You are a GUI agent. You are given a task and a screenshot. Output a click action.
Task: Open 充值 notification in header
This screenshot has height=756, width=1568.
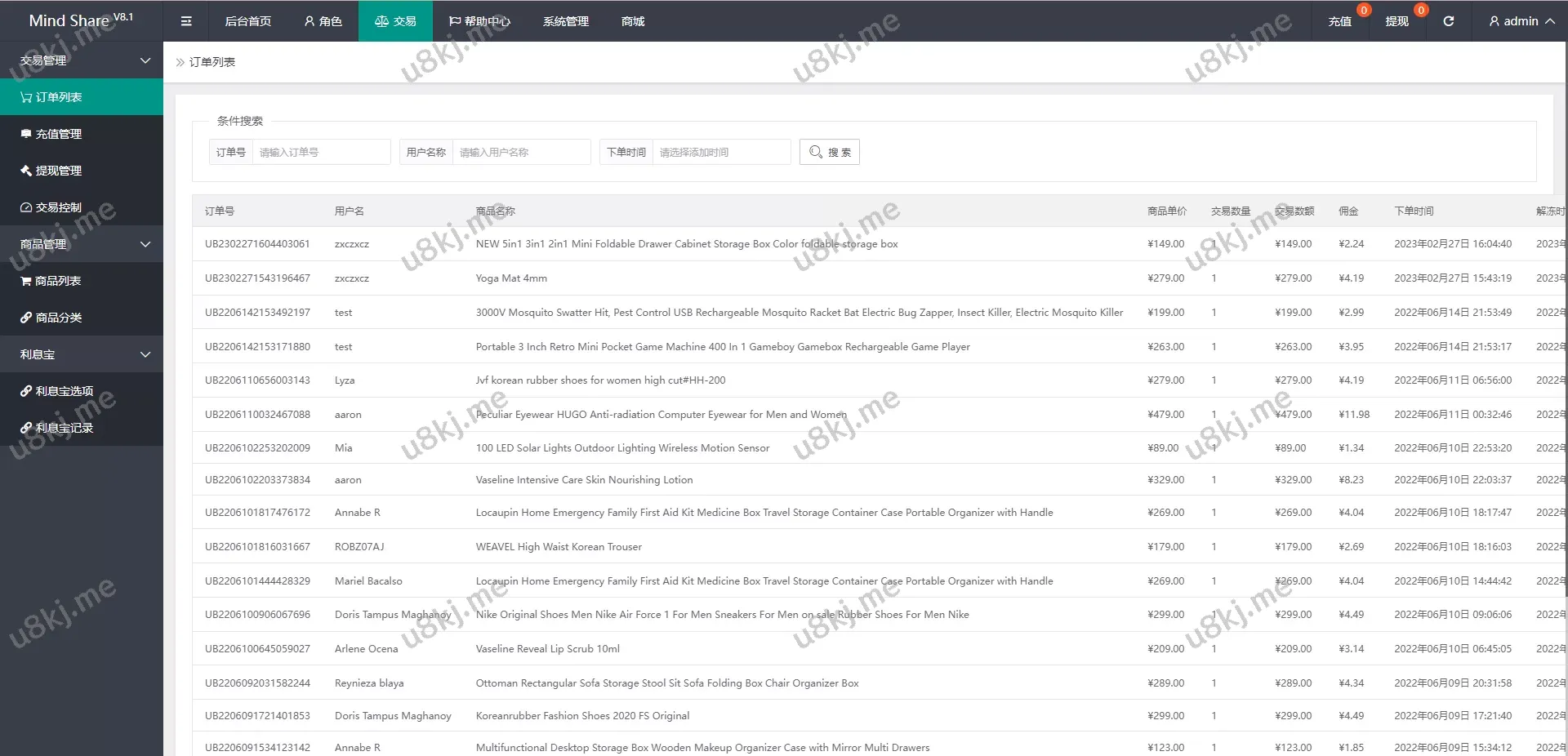[1339, 21]
